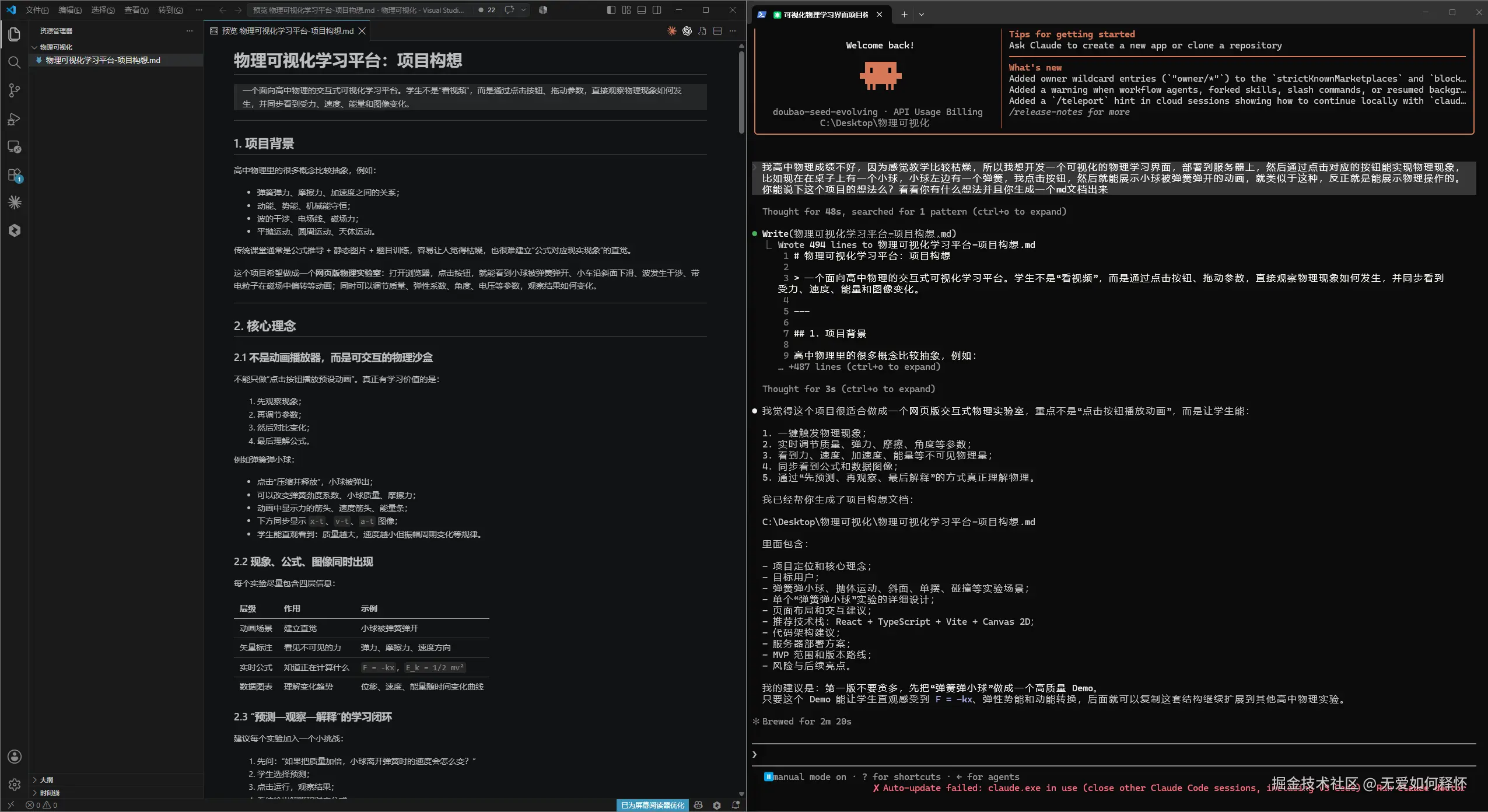
Task: Open the Extensions view with badge
Action: coord(15,175)
